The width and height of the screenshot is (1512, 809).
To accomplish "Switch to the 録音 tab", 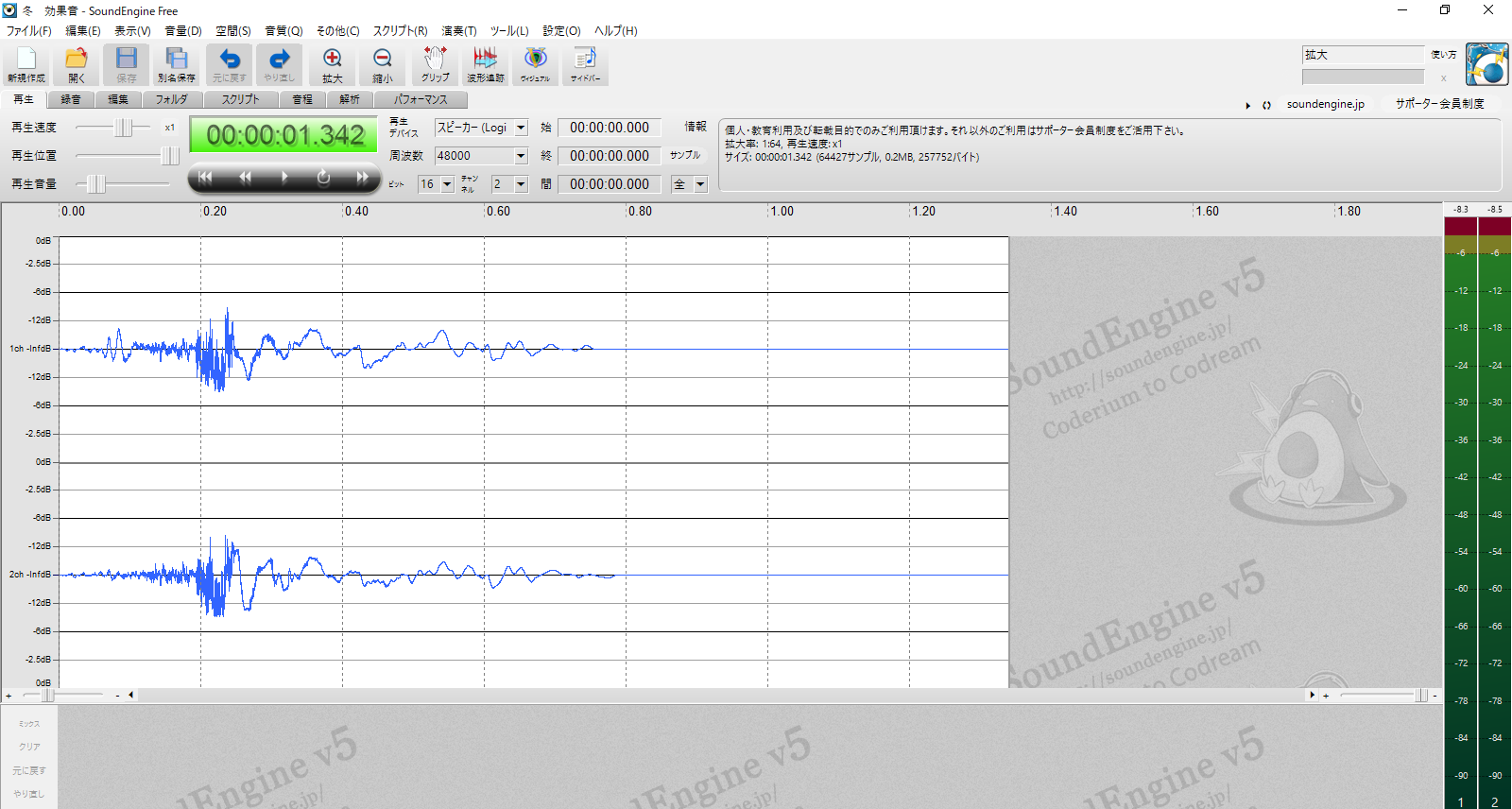I will (71, 99).
